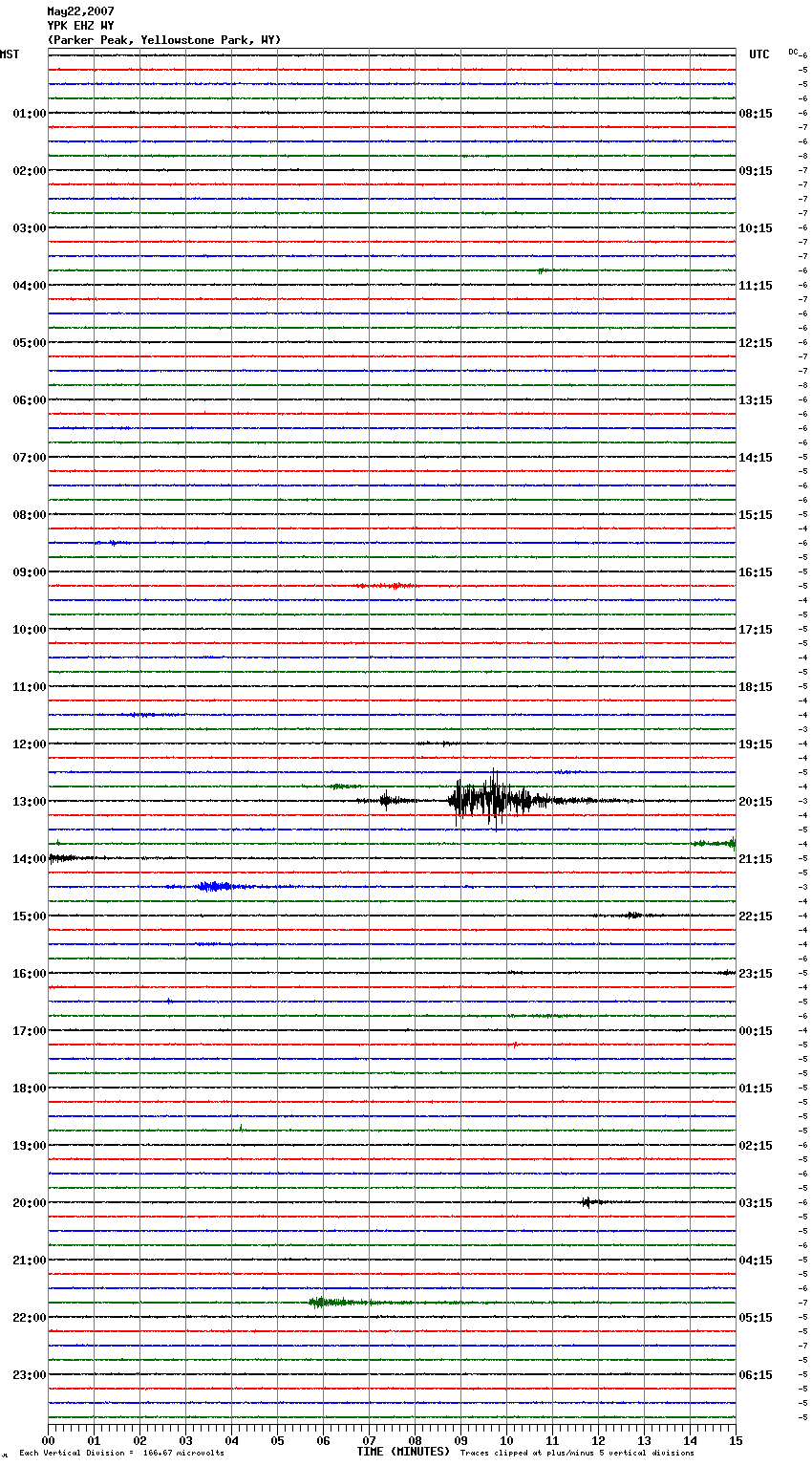Click the 14:15 UTC time label
Viewport: 812px width, 1466px height.
click(756, 458)
